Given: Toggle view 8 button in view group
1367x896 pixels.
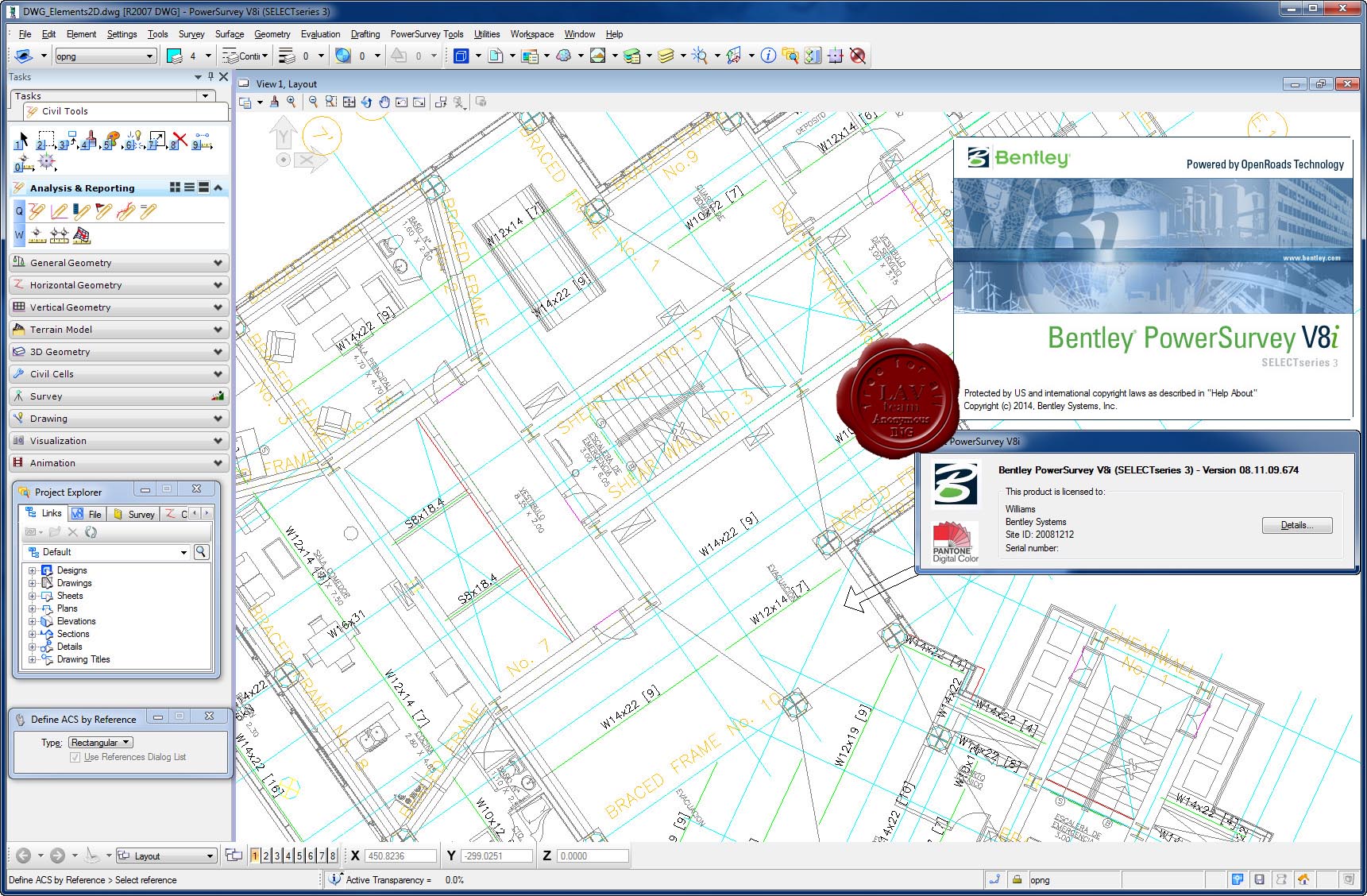Looking at the screenshot, I should (x=333, y=855).
